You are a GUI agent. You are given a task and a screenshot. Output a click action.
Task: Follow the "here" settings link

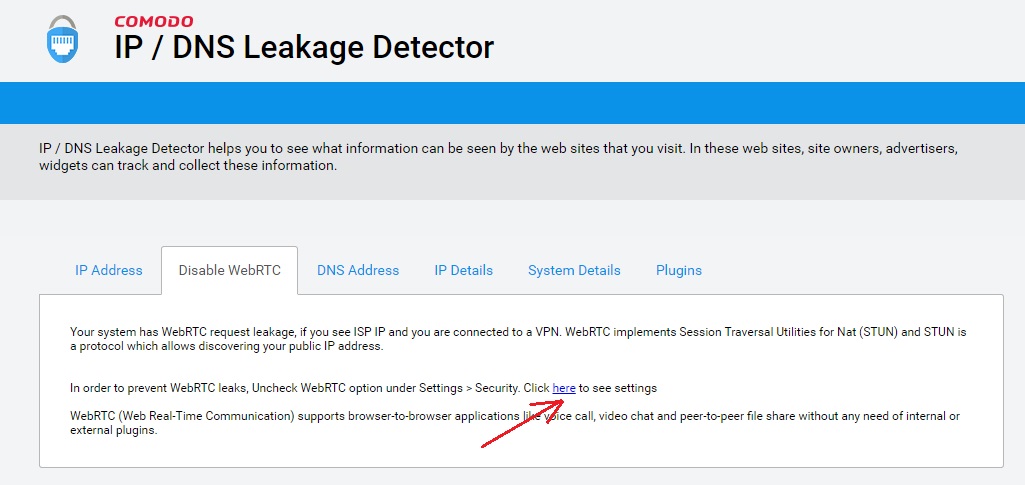point(564,388)
